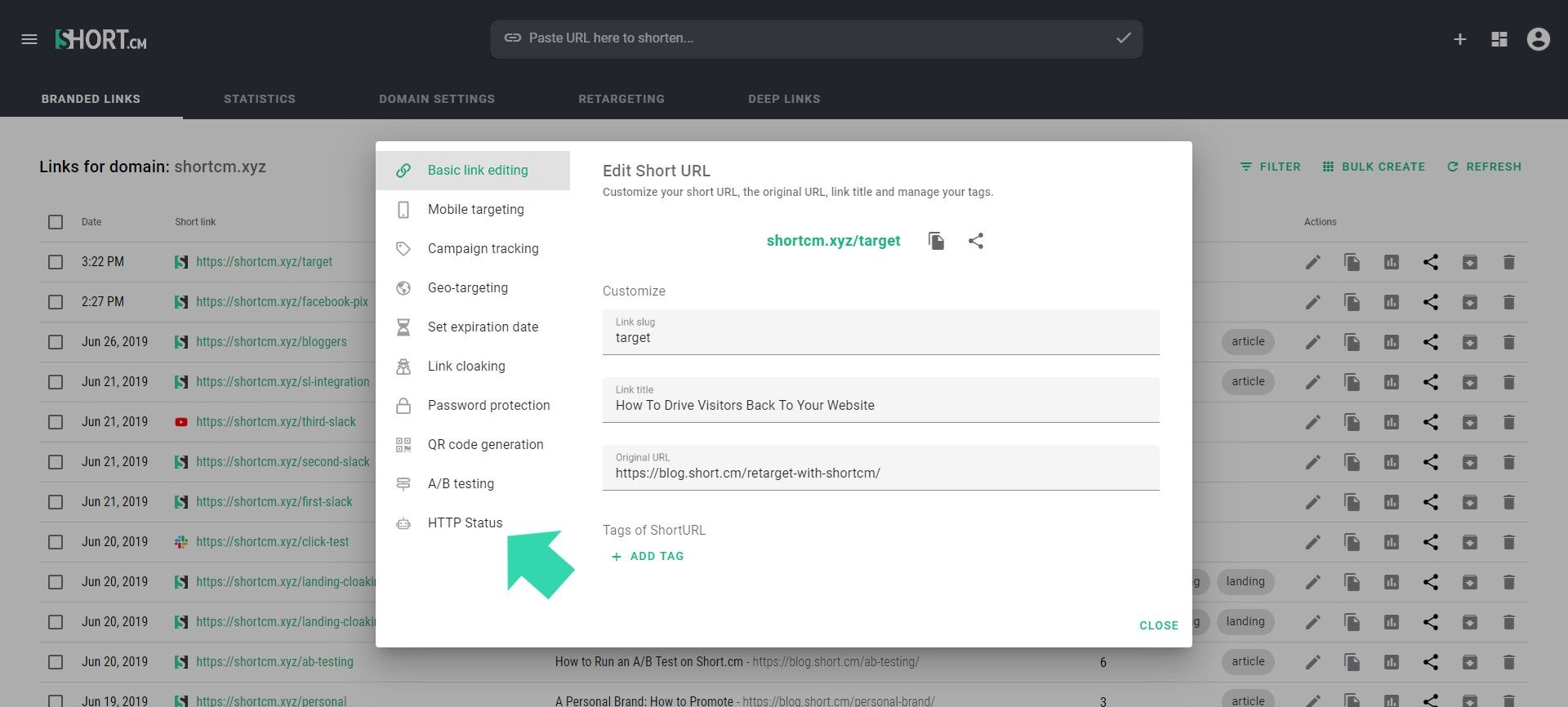Copy the facebook-pix link row
This screenshot has height=707, width=1568.
tap(1352, 302)
